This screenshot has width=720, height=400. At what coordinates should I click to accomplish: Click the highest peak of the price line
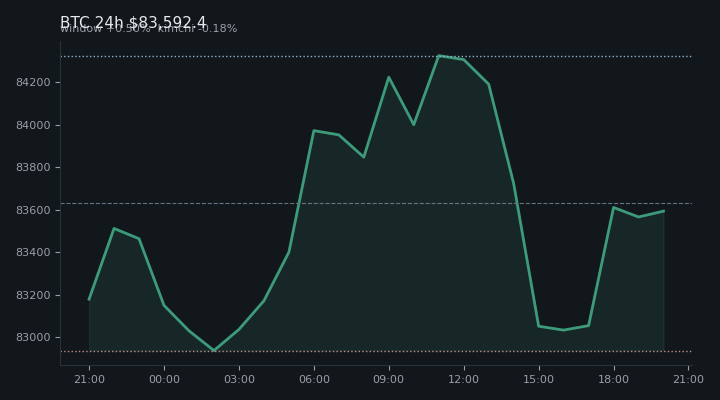click(439, 56)
